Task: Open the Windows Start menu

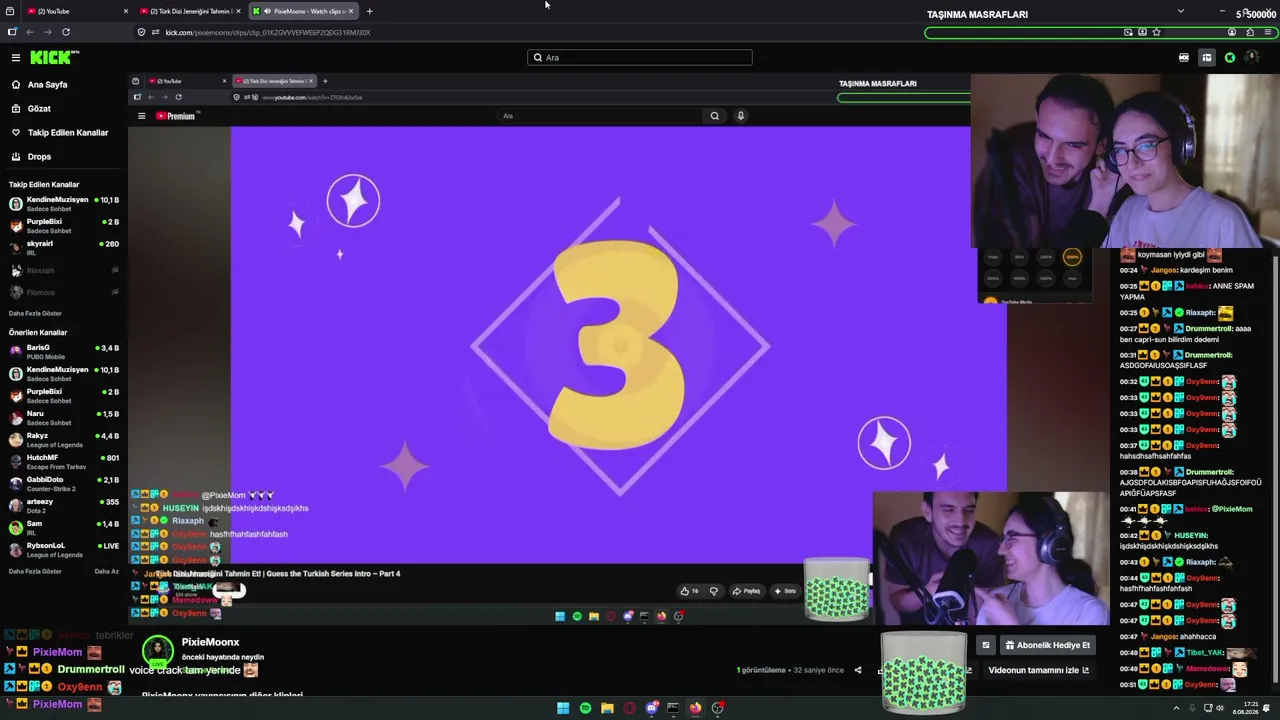Action: (x=563, y=708)
